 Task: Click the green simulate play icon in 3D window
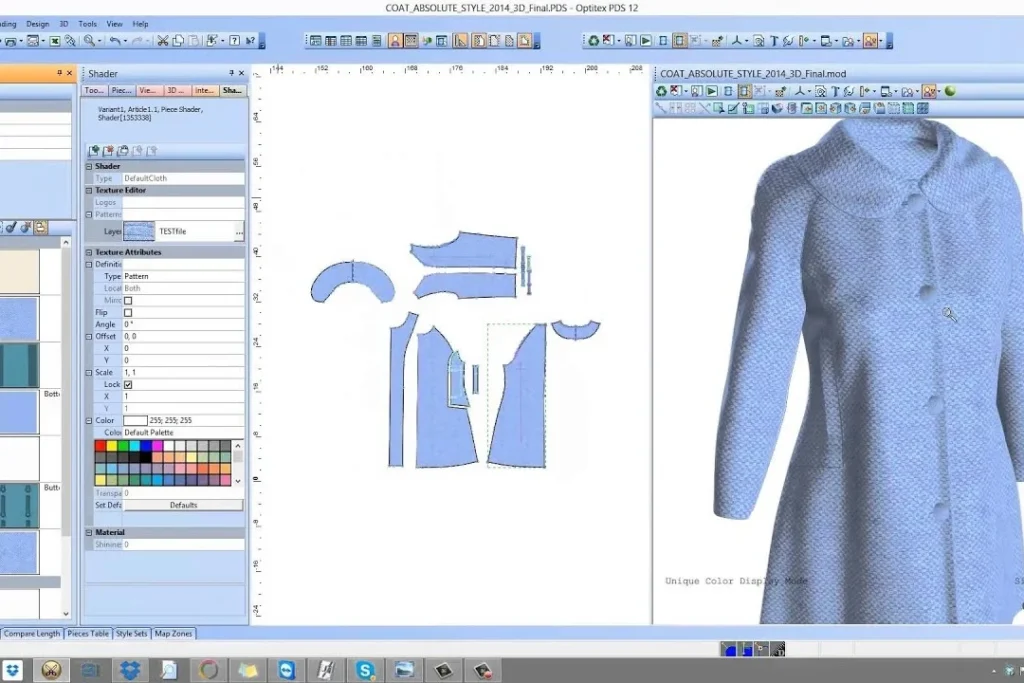point(711,92)
